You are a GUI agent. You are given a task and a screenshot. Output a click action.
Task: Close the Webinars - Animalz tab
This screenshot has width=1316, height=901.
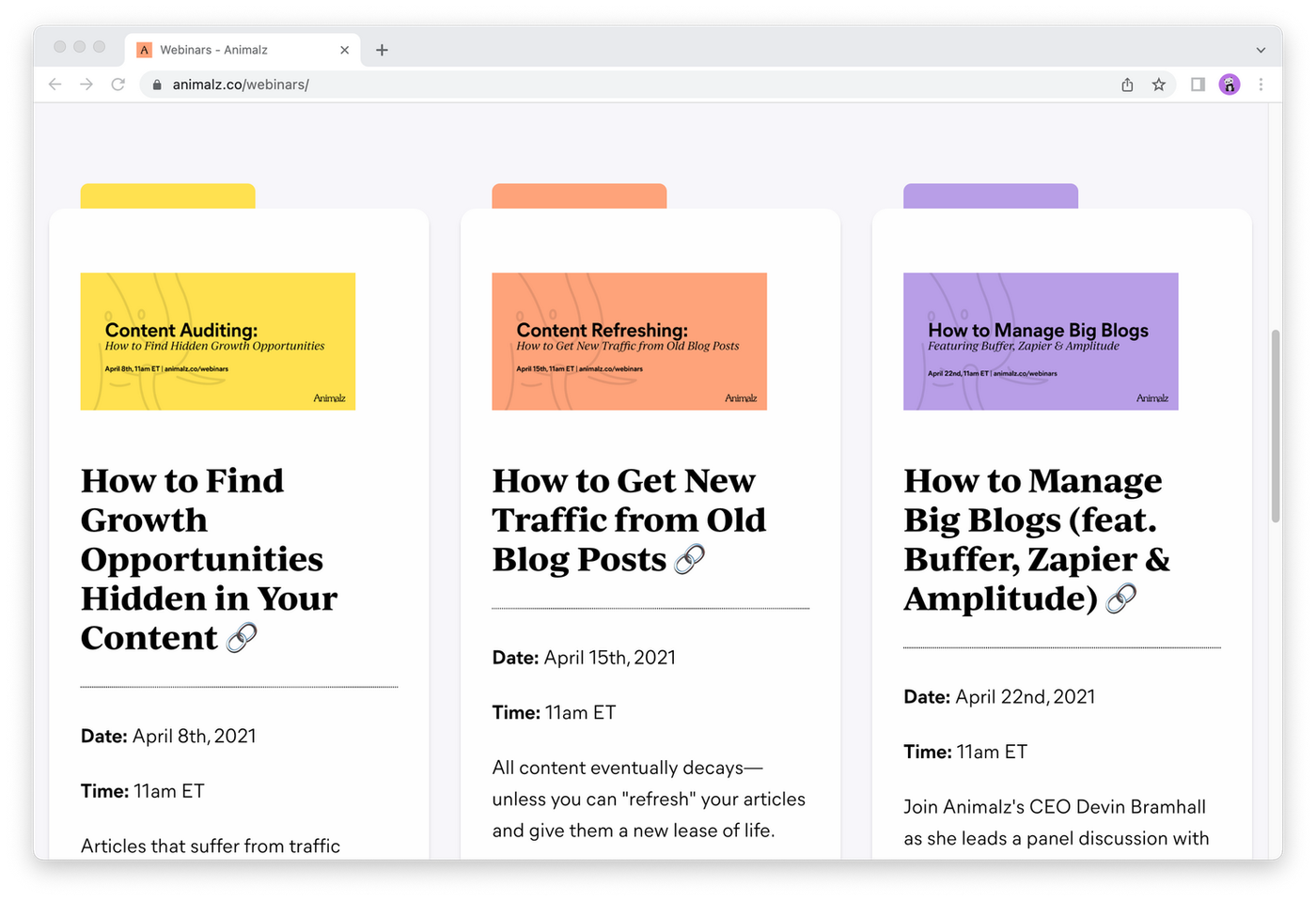[x=345, y=50]
